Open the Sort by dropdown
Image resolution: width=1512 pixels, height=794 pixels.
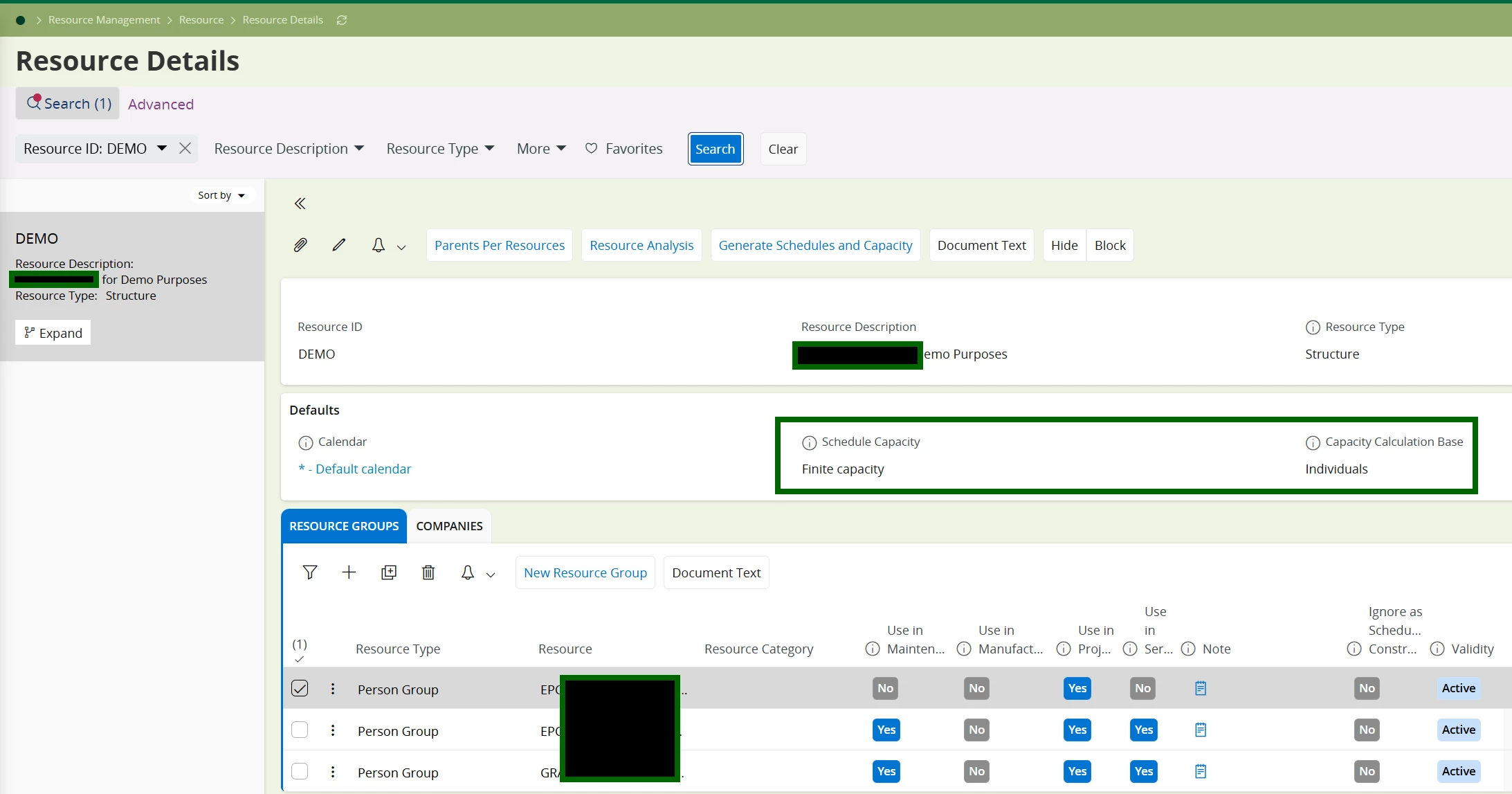tap(221, 195)
